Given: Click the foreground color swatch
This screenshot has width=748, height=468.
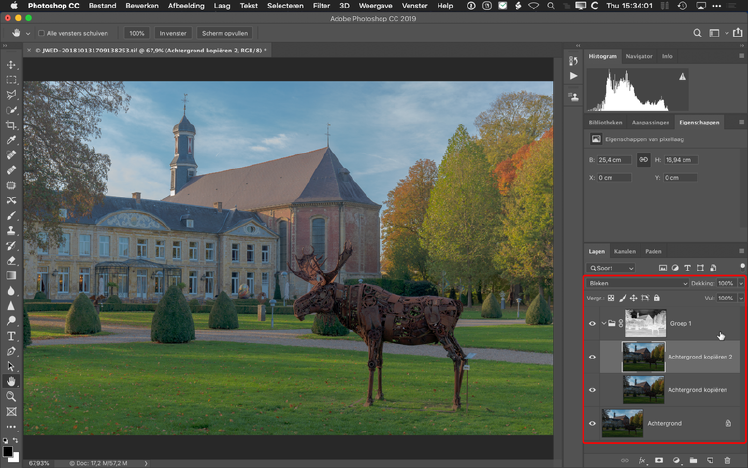Looking at the screenshot, I should pos(8,451).
